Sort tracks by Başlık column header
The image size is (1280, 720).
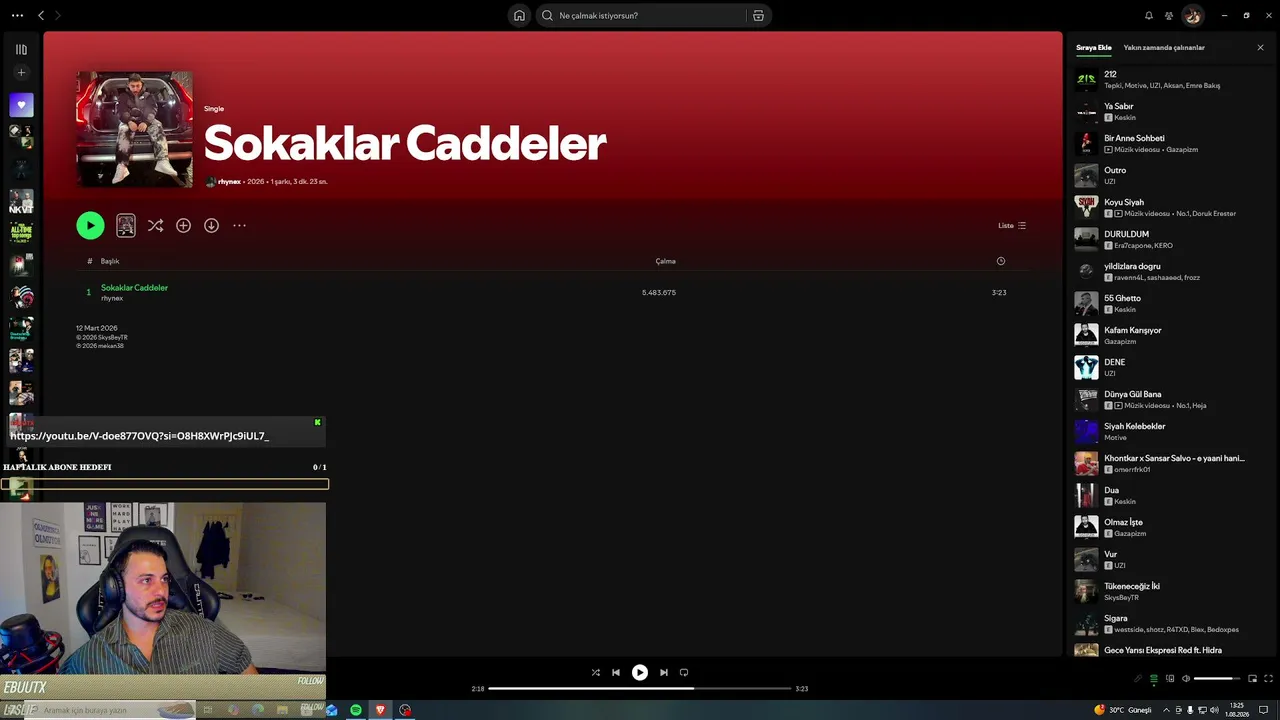click(x=110, y=262)
